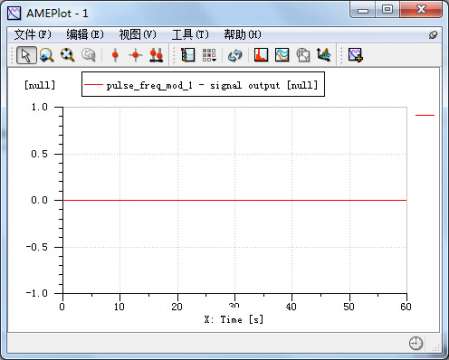
Task: Click the AMEPlot application icon in title bar
Action: click(14, 13)
